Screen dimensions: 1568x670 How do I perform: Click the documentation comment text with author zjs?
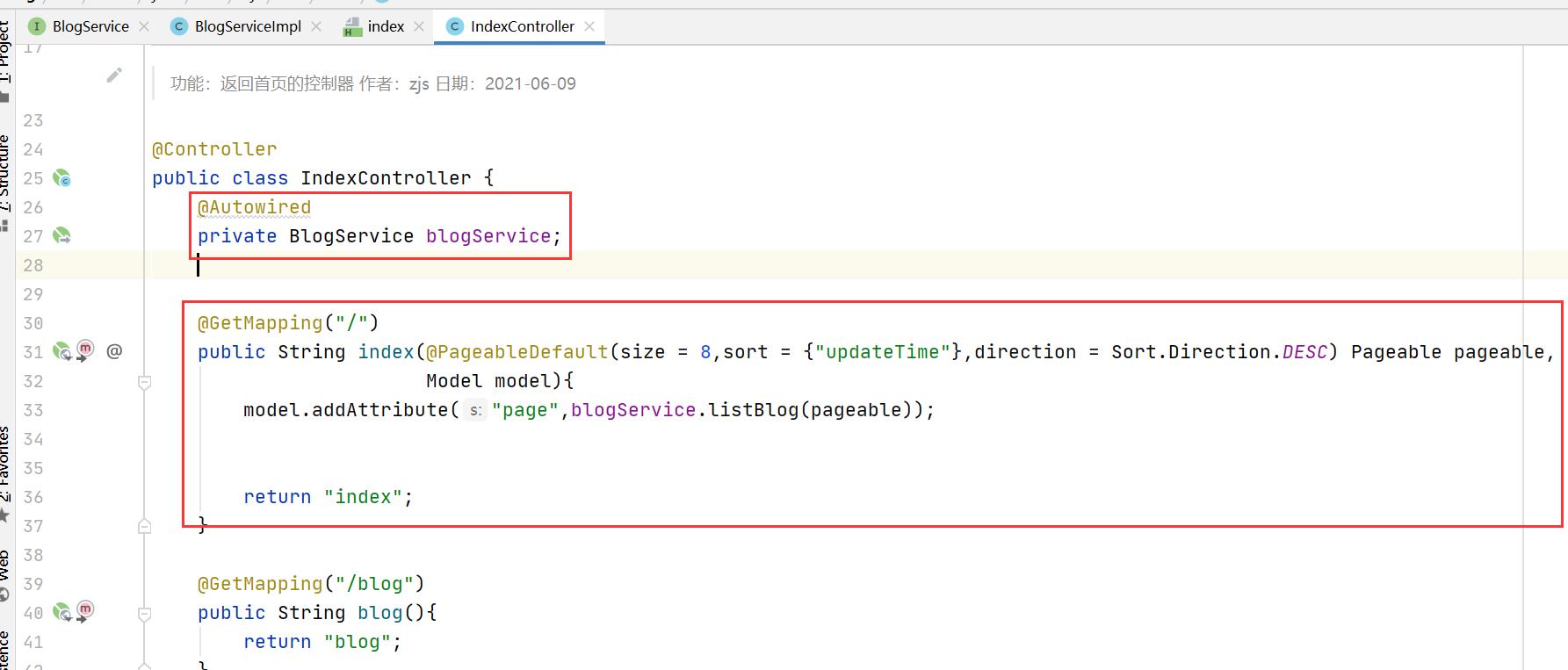coord(373,83)
